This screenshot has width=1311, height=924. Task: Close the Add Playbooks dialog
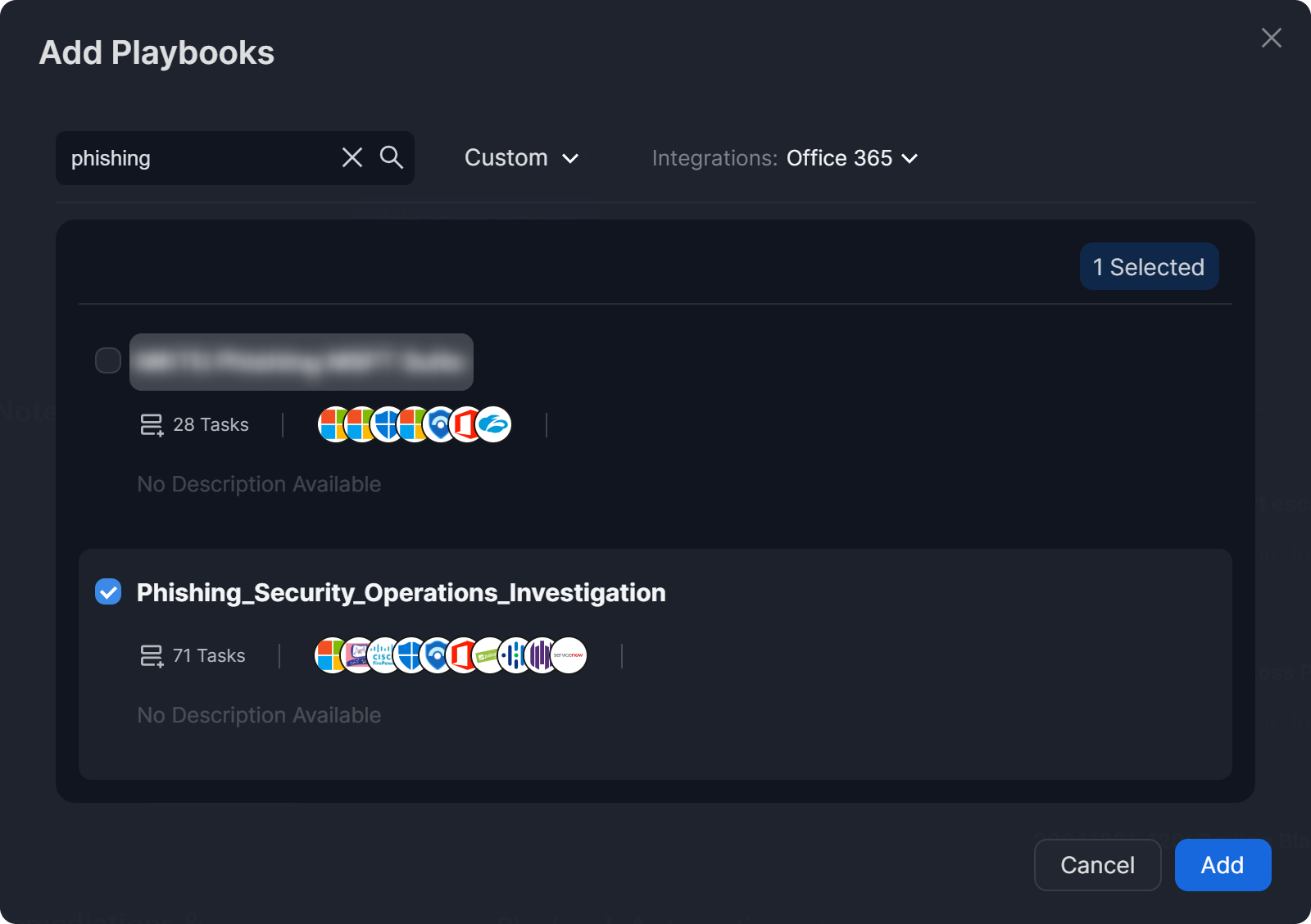(x=1271, y=38)
